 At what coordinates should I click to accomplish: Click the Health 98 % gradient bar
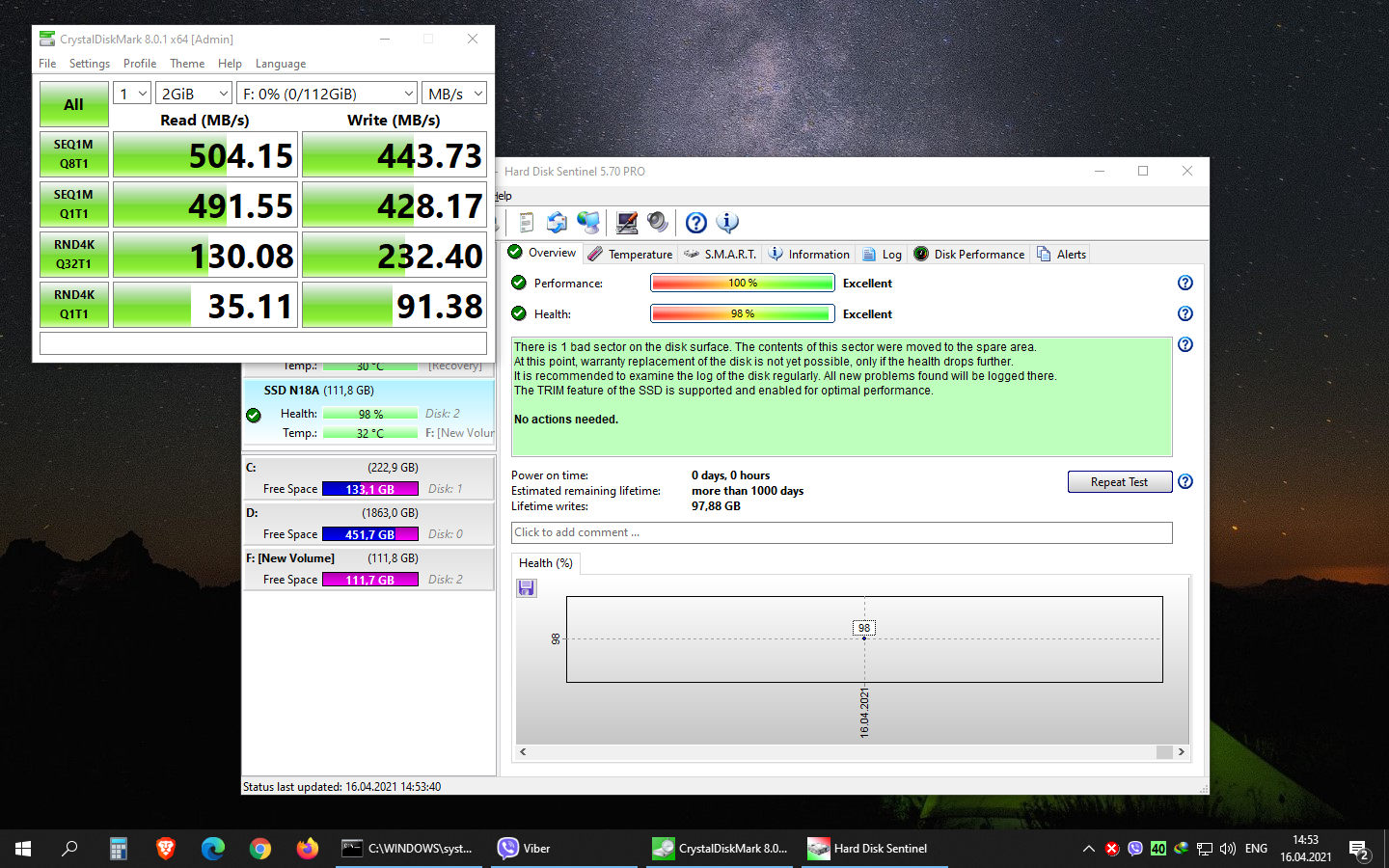(742, 313)
